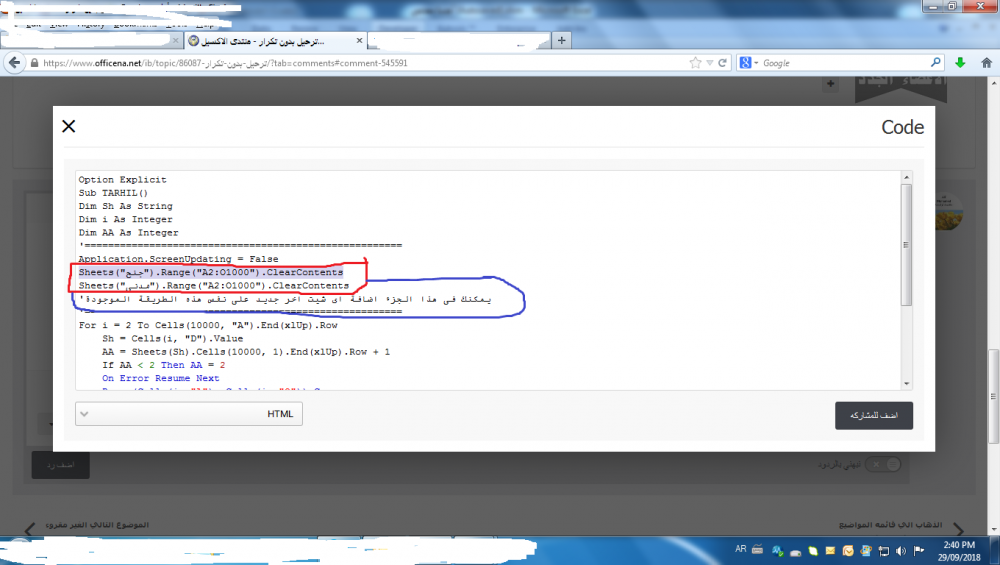Image resolution: width=1000 pixels, height=565 pixels.
Task: Open the HTML code language dropdown
Action: click(x=189, y=414)
